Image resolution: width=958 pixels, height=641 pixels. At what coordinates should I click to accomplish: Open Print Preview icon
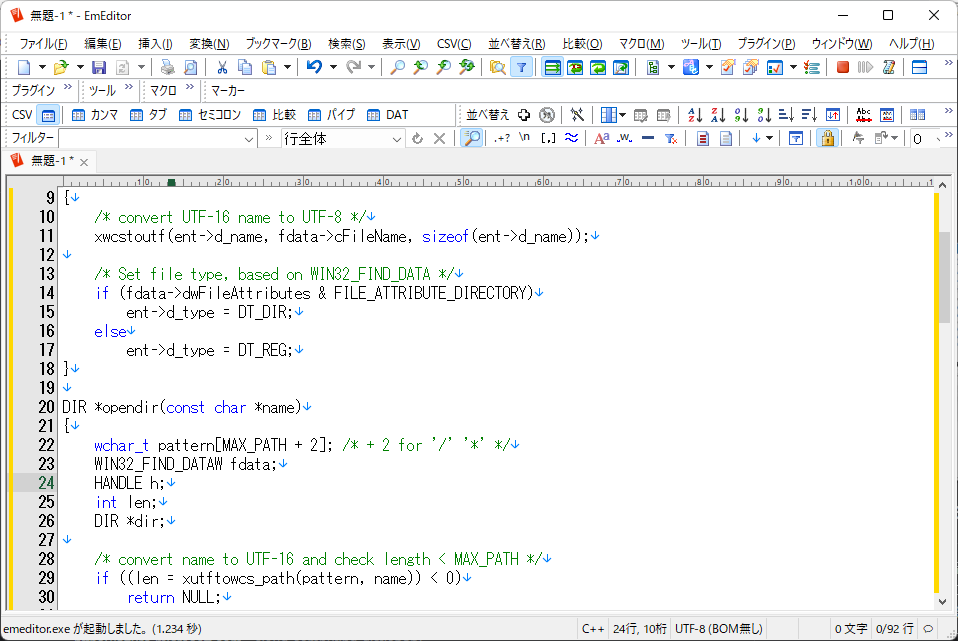click(x=191, y=67)
